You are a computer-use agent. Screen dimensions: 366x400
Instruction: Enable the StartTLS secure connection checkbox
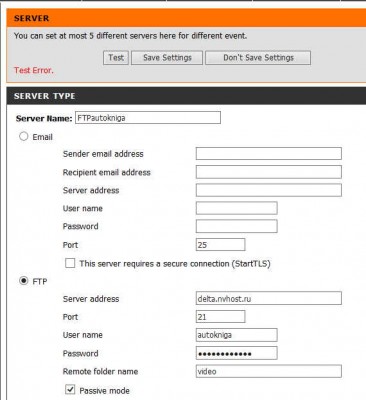click(70, 263)
